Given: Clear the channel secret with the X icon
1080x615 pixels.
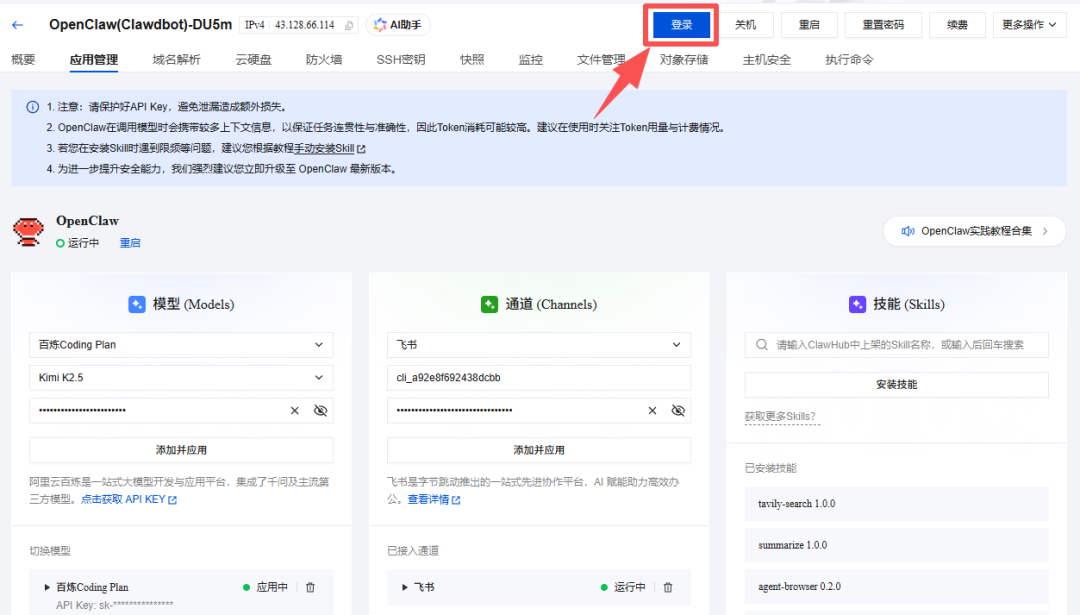Looking at the screenshot, I should pos(652,410).
